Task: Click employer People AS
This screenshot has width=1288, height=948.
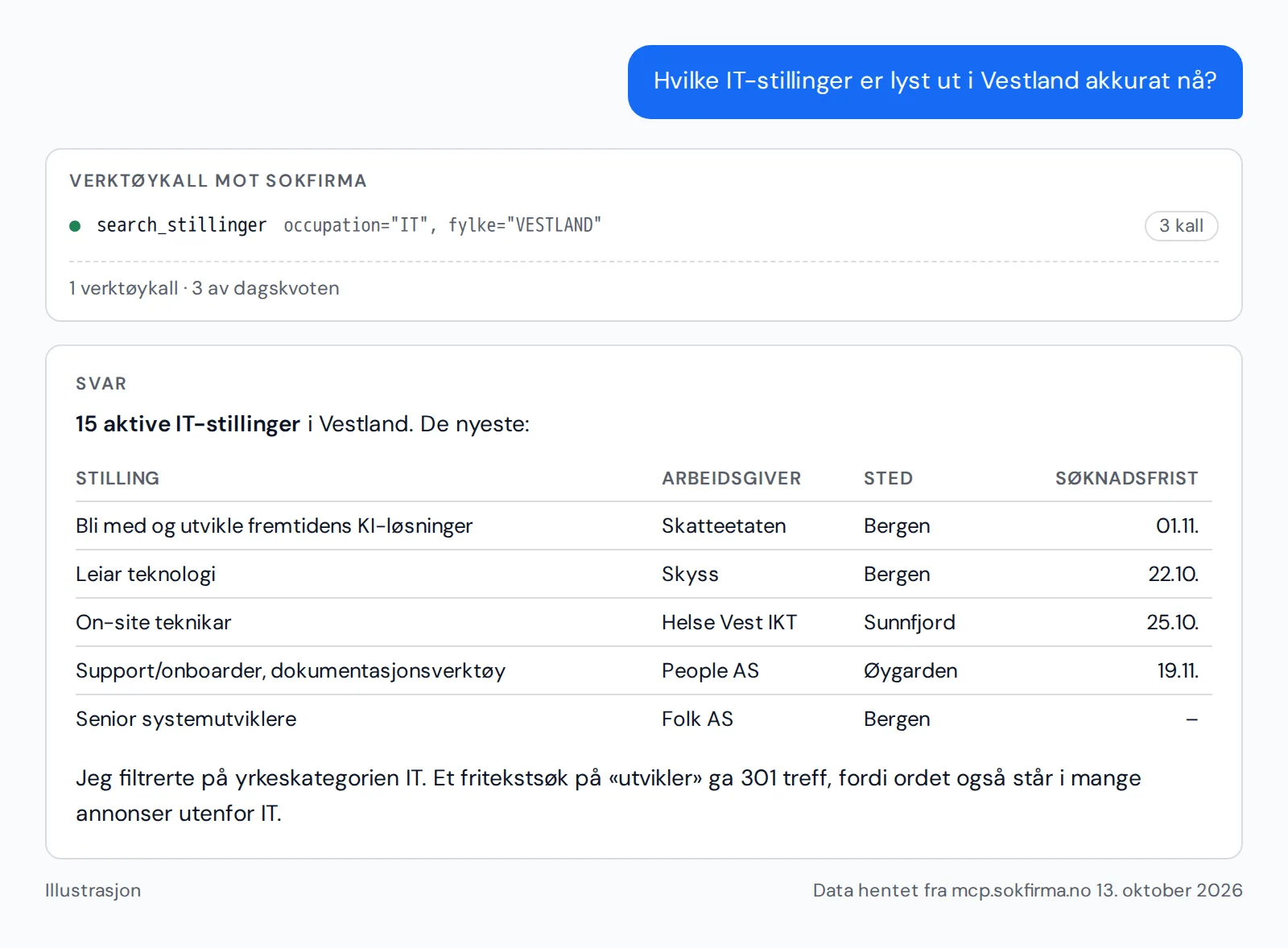Action: 710,670
